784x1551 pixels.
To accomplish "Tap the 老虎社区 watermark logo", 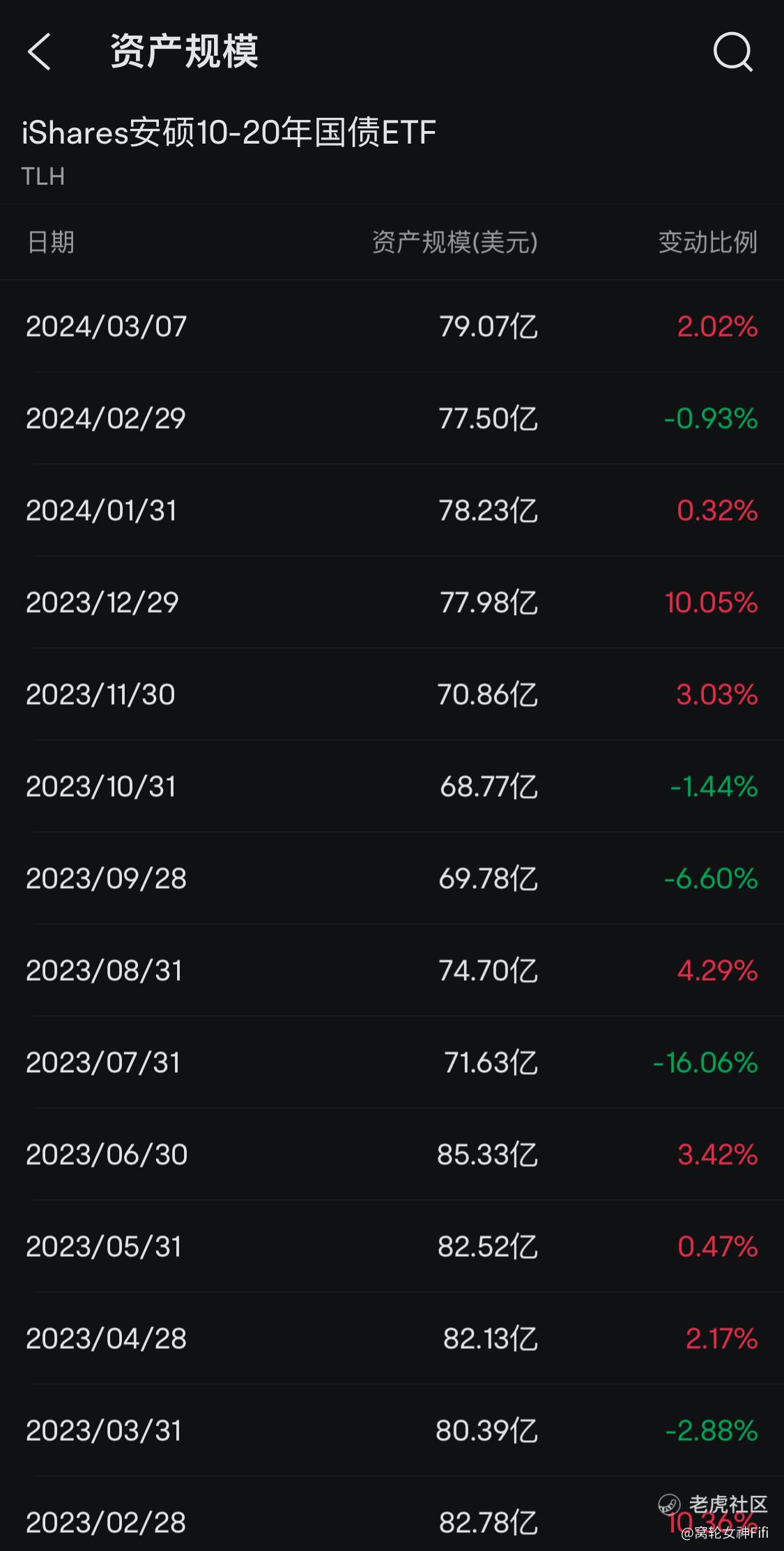I will coord(713,1504).
